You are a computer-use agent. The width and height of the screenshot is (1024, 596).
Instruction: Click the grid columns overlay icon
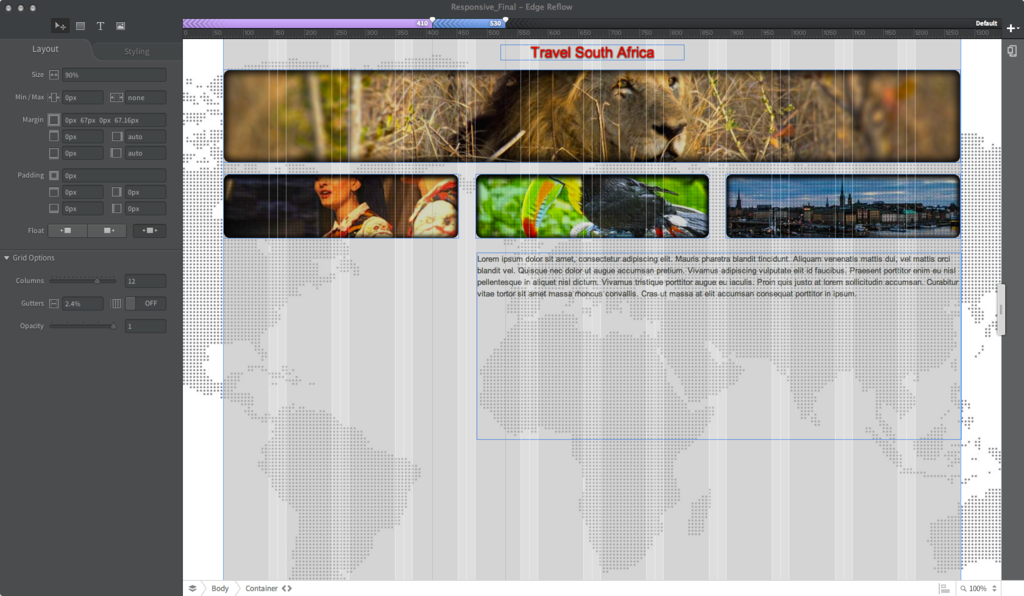point(116,304)
